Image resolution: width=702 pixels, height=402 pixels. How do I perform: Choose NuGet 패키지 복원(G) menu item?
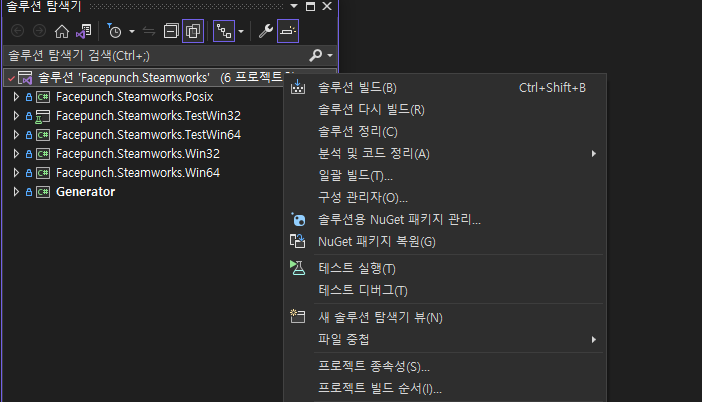tap(445, 241)
